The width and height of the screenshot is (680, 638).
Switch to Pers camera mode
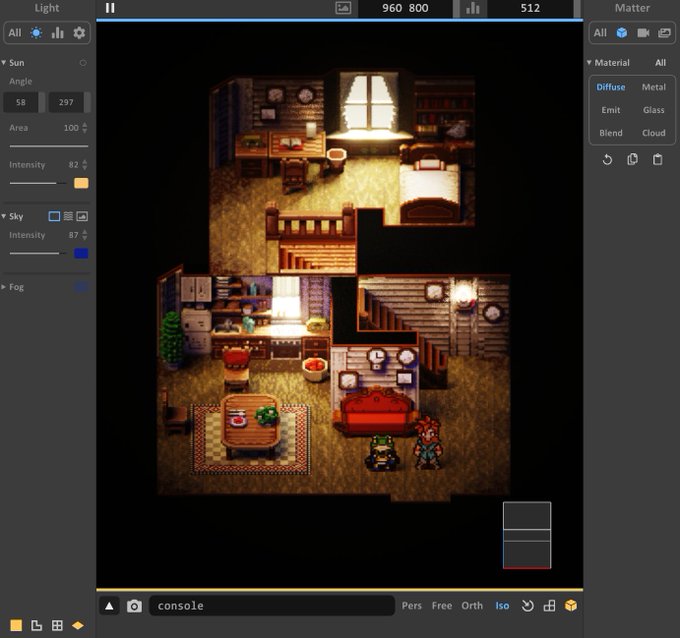pyautogui.click(x=412, y=605)
